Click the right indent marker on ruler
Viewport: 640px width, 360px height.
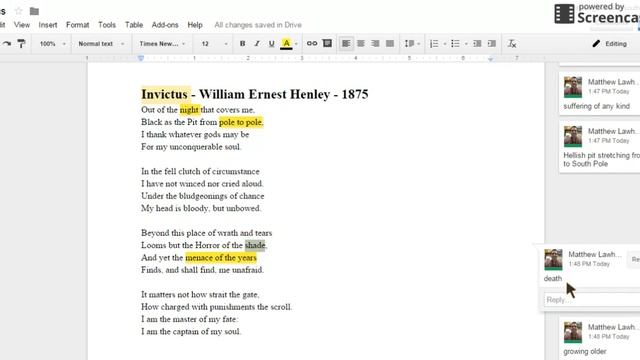coord(490,59)
